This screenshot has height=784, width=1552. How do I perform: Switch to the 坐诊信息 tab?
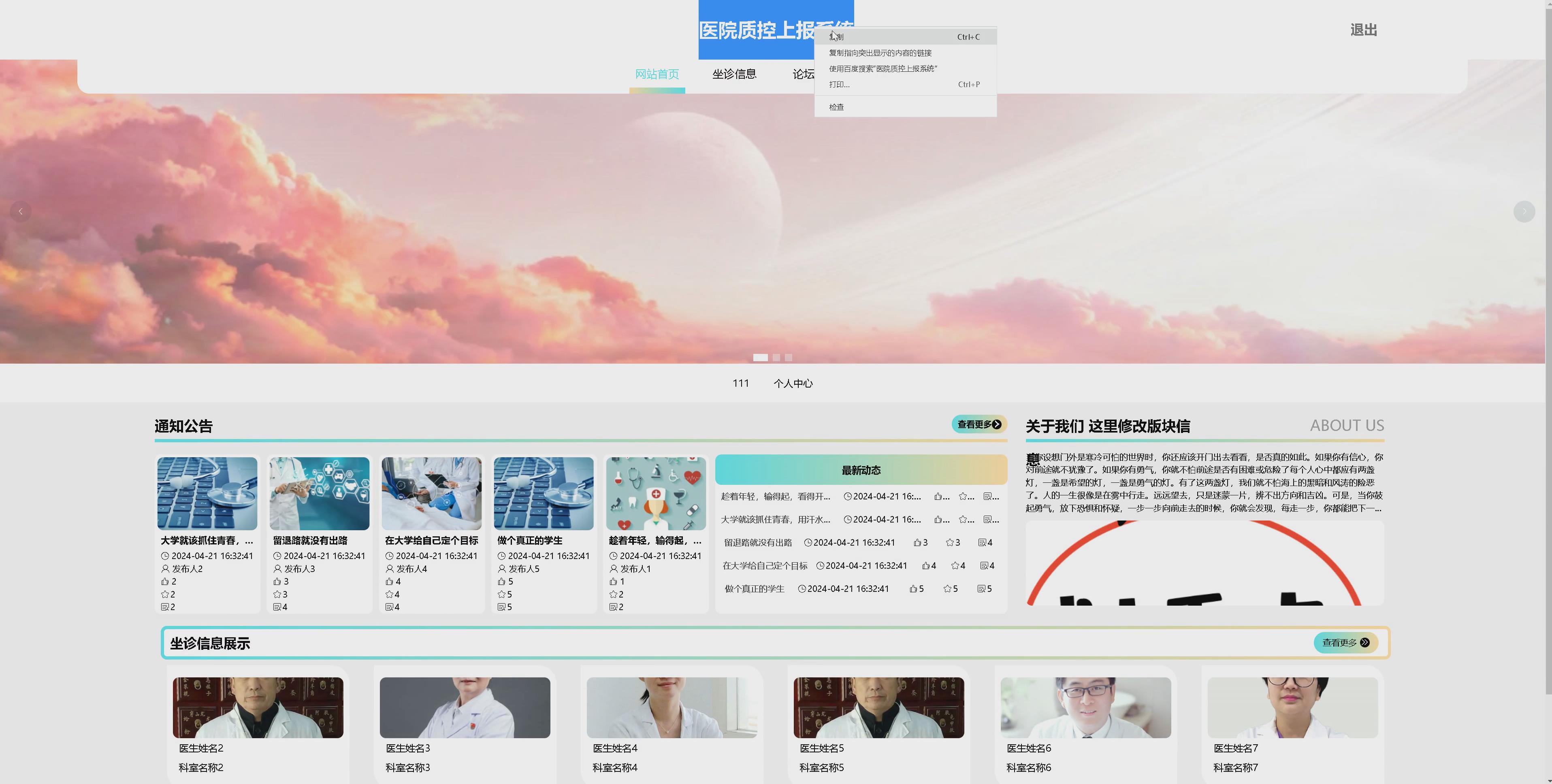tap(734, 74)
